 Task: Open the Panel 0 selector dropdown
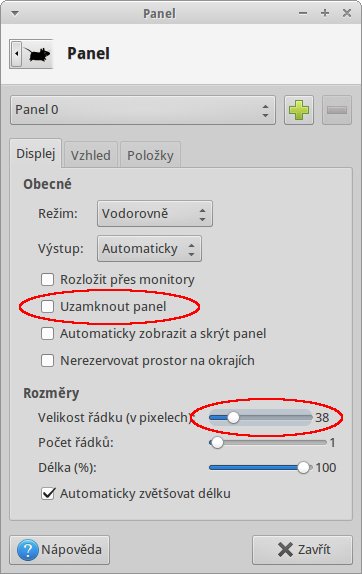coord(143,110)
